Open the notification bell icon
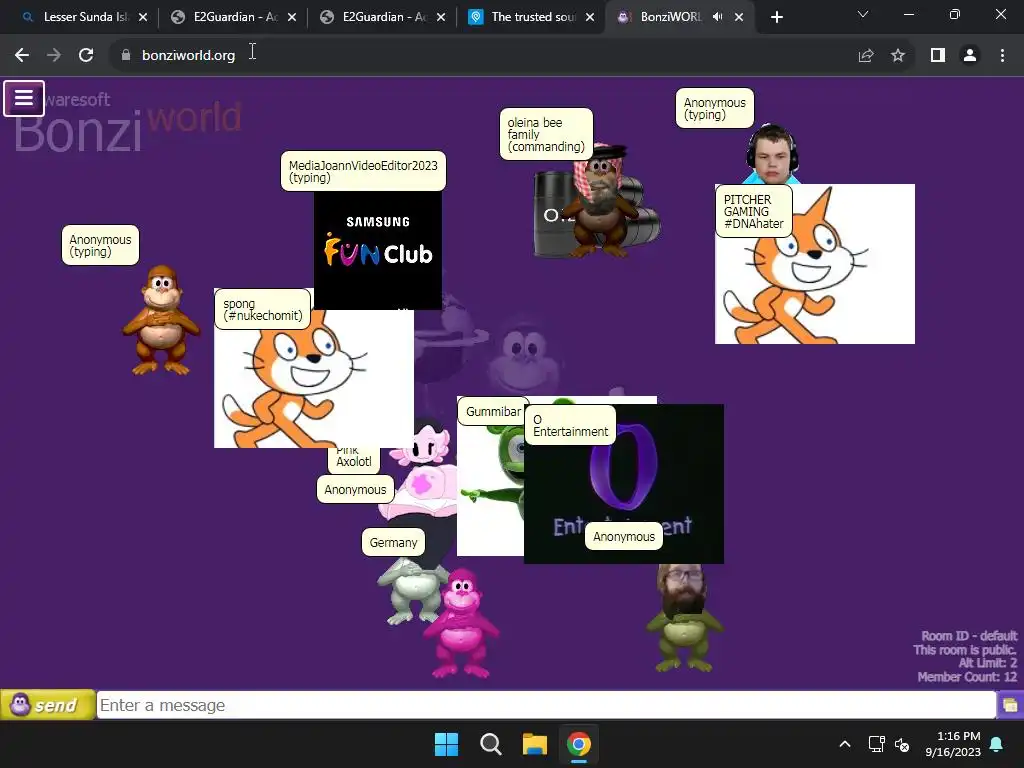 point(997,744)
